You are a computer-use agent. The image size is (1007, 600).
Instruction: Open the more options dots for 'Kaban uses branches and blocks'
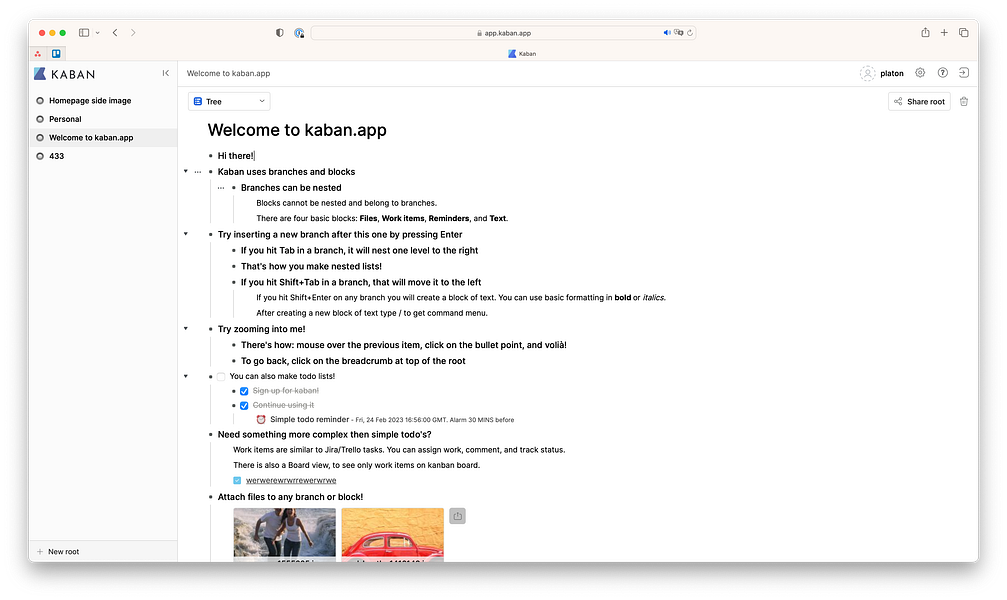pyautogui.click(x=197, y=172)
